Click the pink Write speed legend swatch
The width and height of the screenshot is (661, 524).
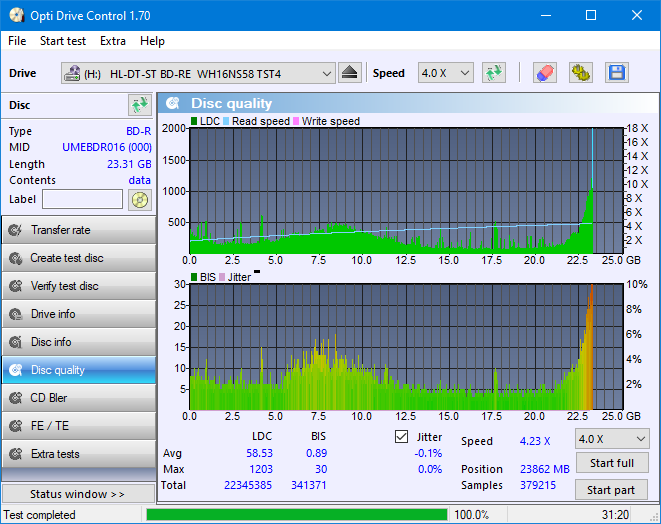[x=296, y=121]
